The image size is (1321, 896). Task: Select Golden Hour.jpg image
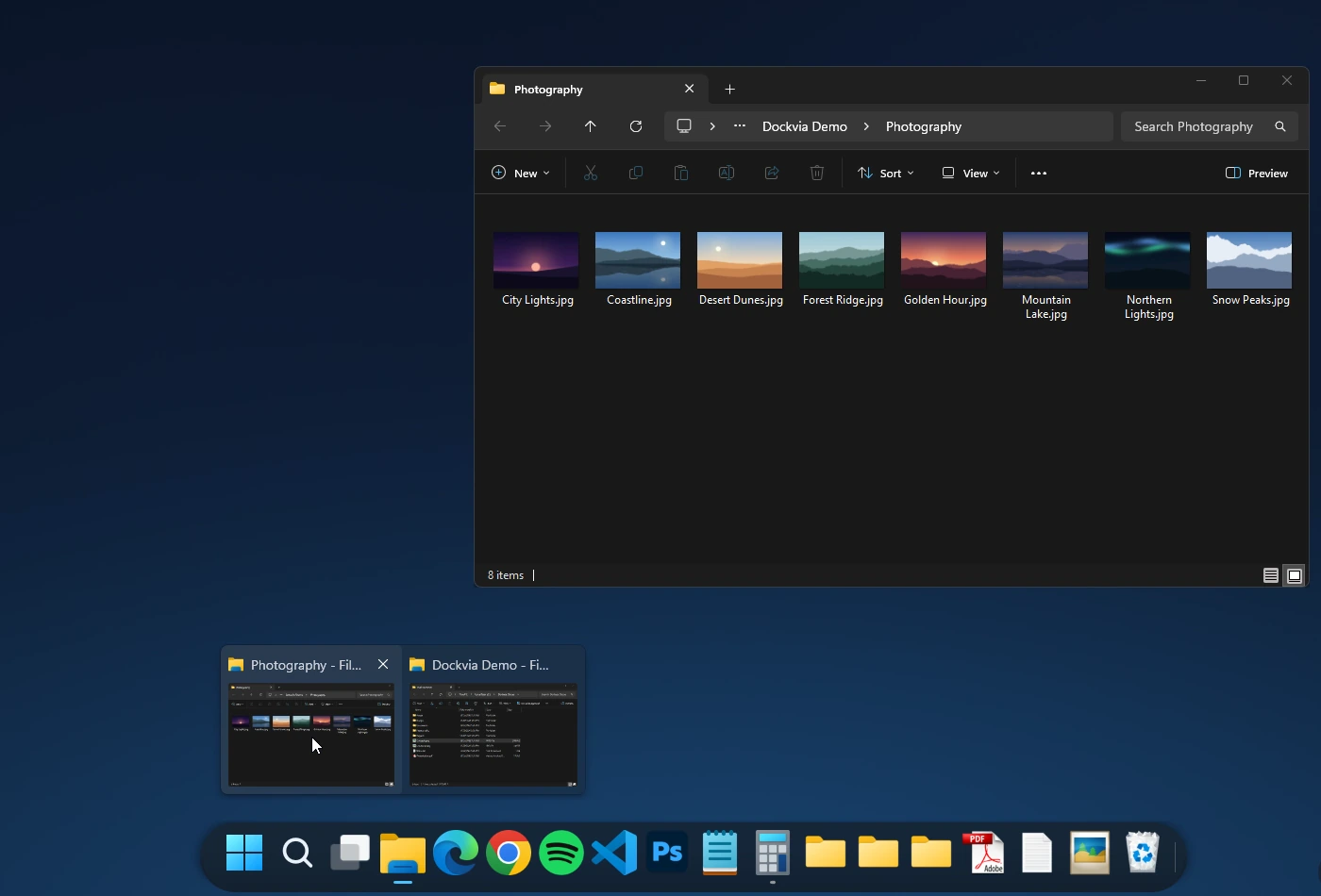coord(944,260)
